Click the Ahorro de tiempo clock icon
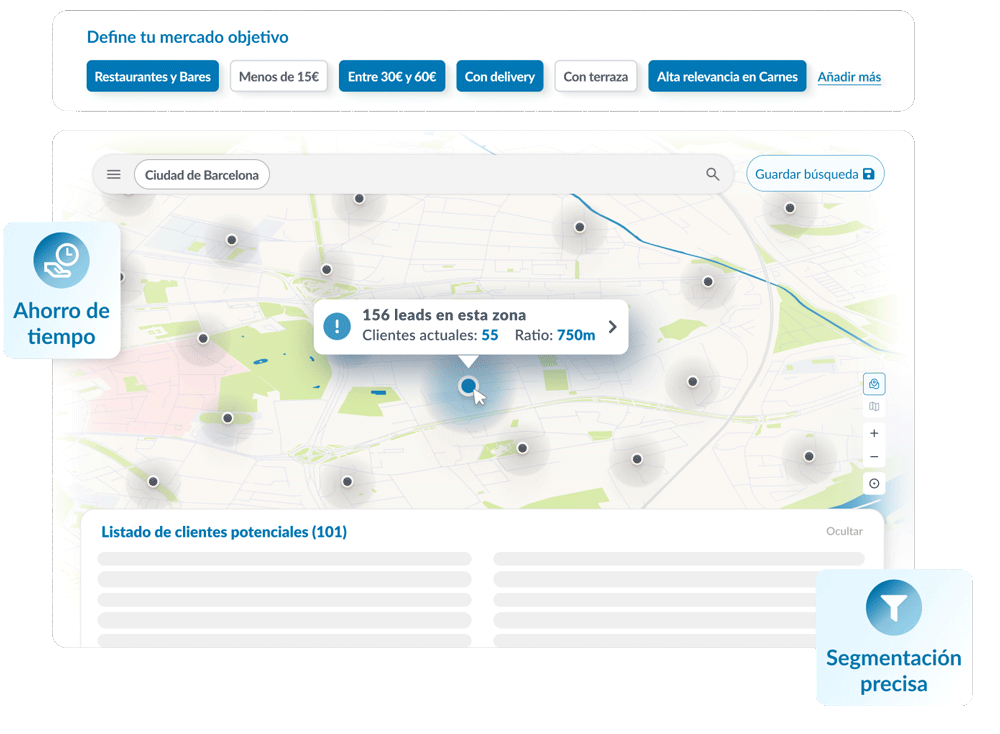The image size is (1000, 734). 61,260
